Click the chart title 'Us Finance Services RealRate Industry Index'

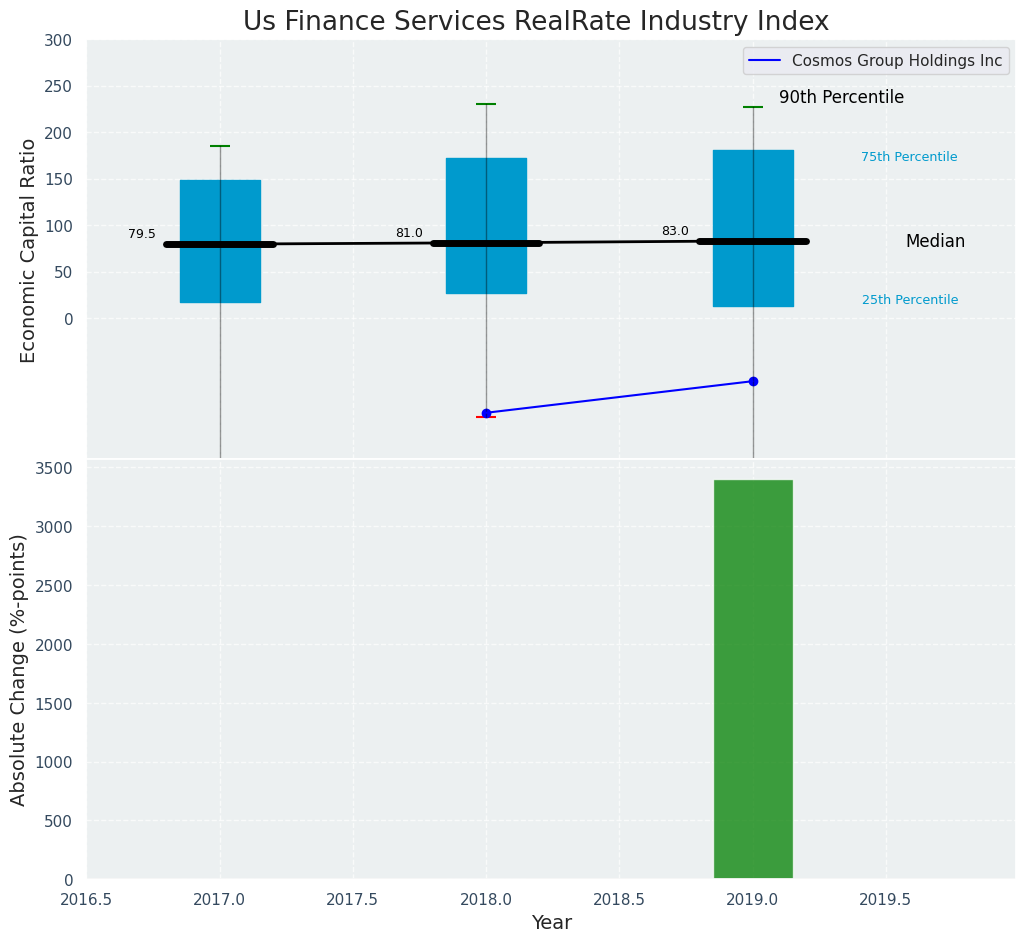click(x=536, y=21)
